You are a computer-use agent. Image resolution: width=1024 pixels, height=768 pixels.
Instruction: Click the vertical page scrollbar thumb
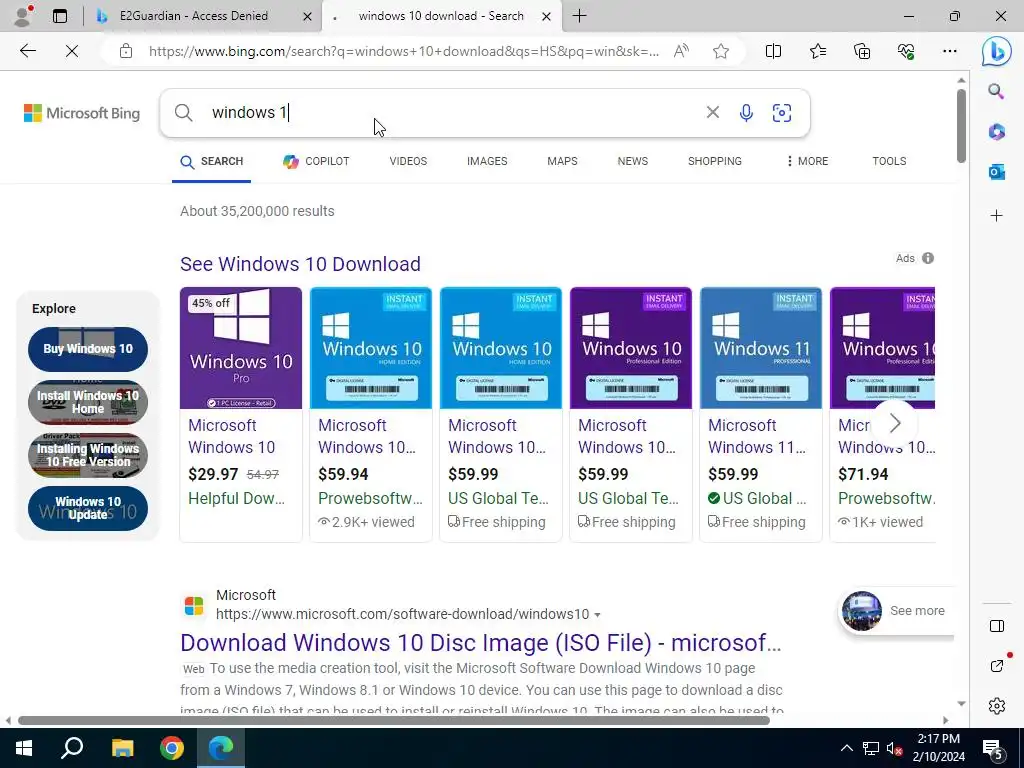point(961,125)
